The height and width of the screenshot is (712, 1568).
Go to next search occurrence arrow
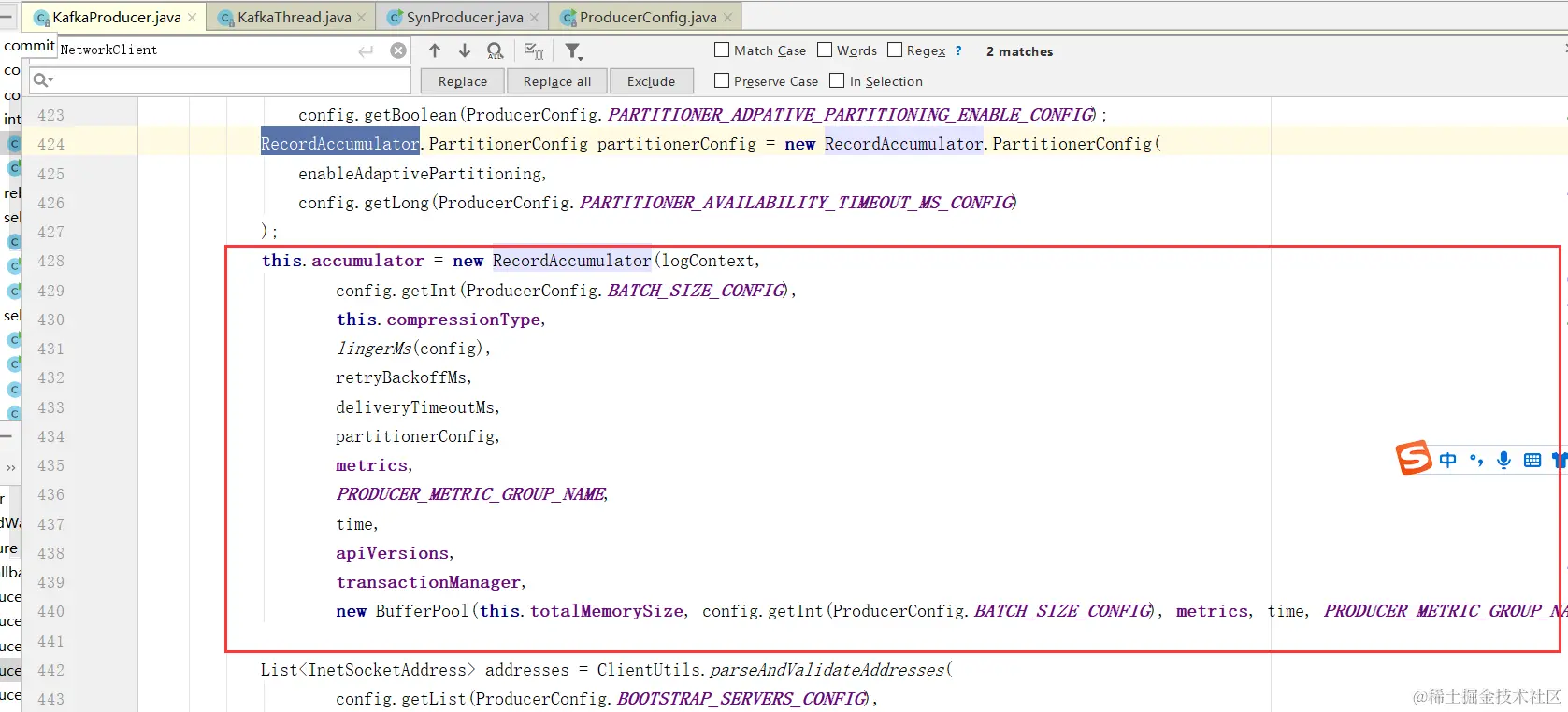click(464, 50)
